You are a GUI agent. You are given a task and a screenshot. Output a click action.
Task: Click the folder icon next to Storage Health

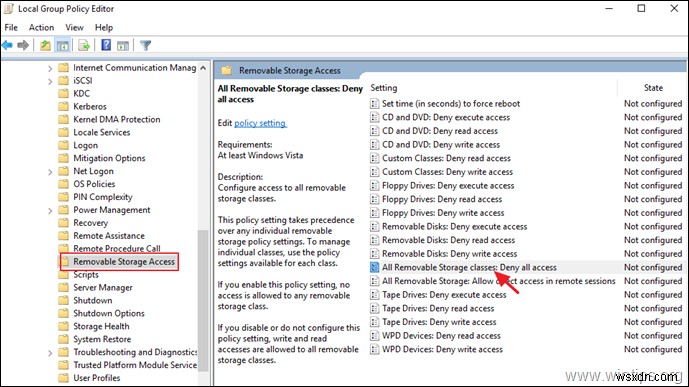click(x=64, y=326)
